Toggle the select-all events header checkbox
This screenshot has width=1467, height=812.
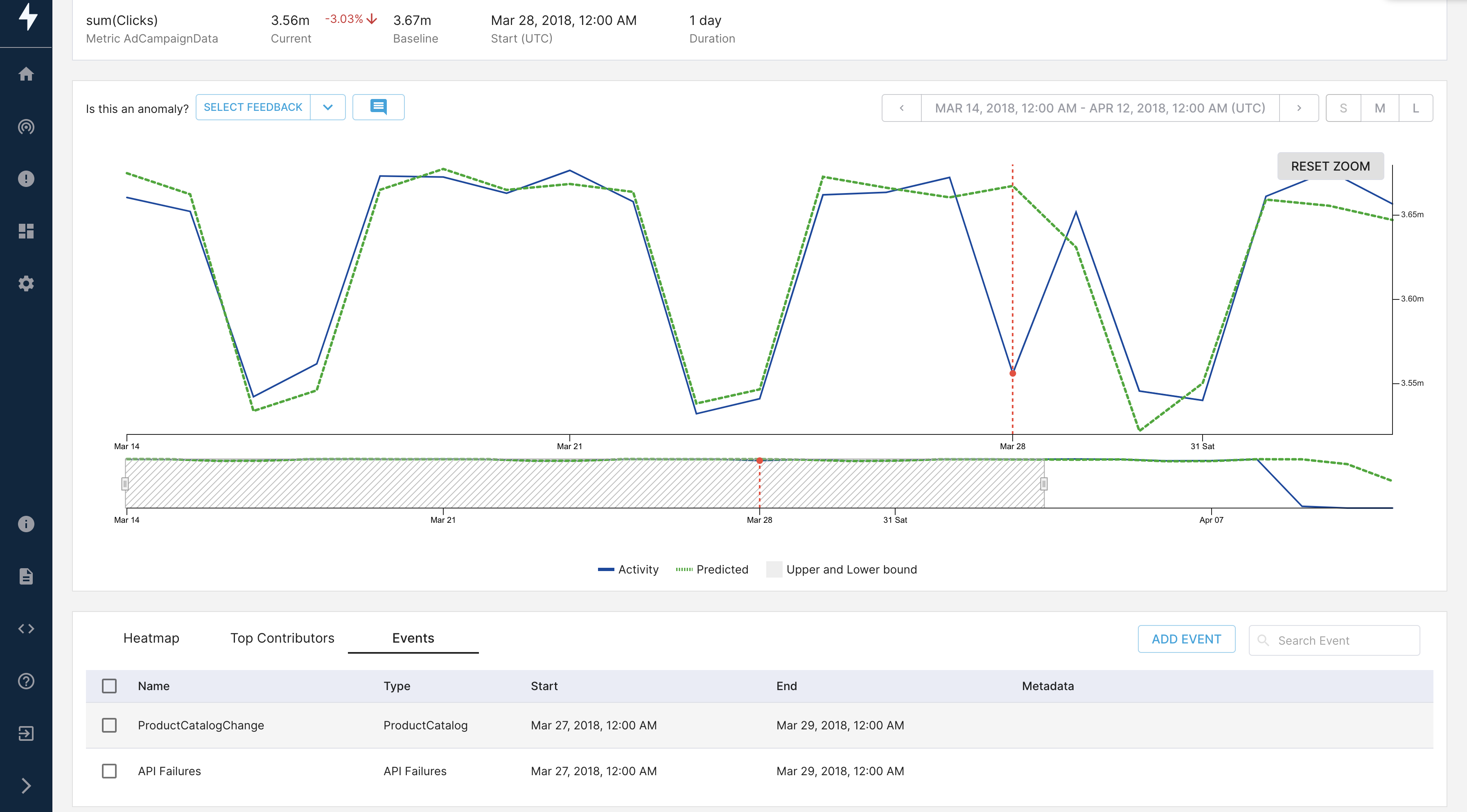pyautogui.click(x=109, y=686)
